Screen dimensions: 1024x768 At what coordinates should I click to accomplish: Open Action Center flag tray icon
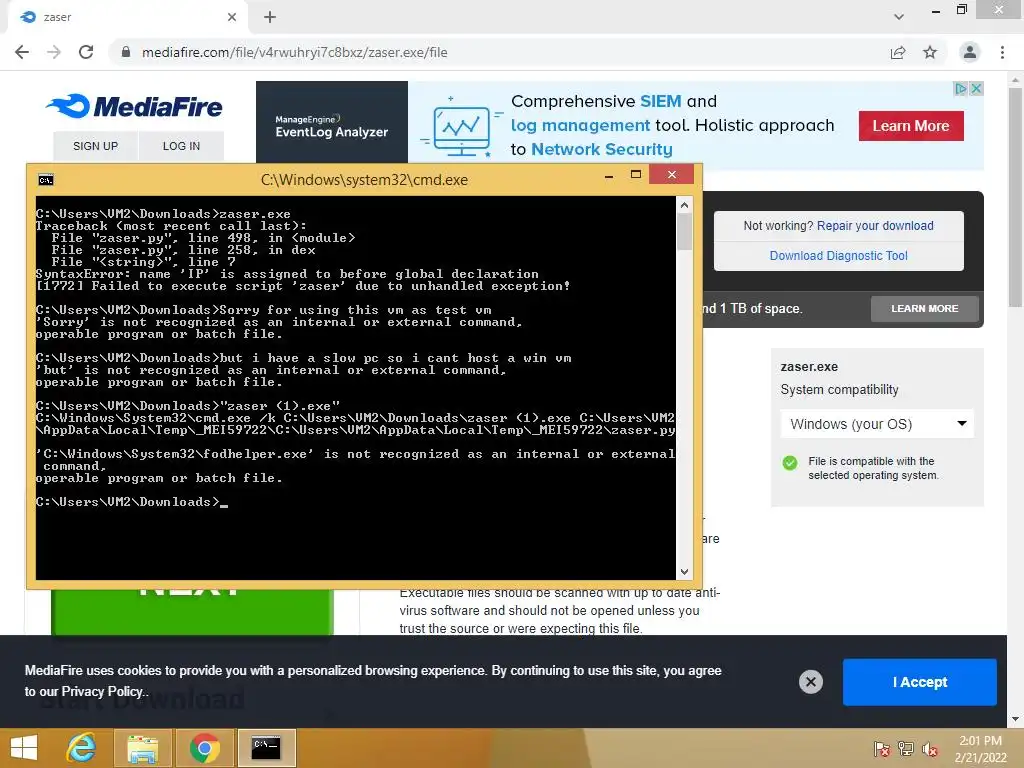click(881, 748)
